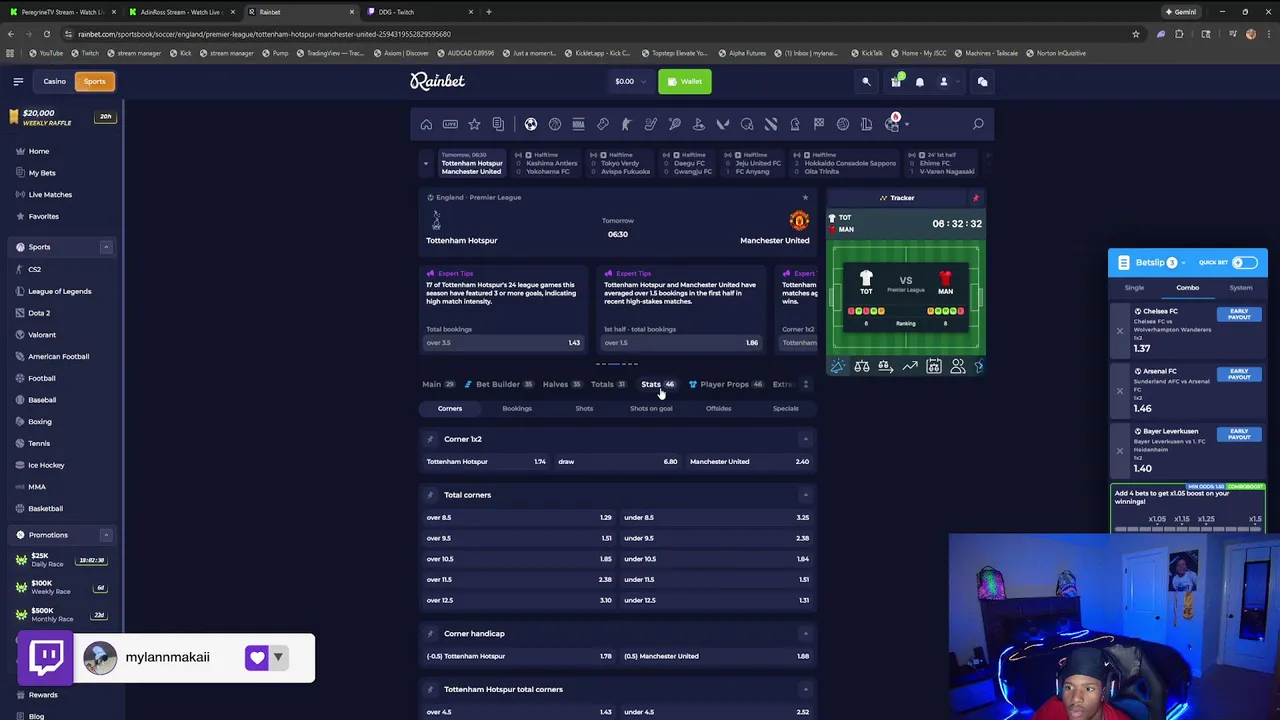Open the $0.00 balance dropdown

(630, 82)
